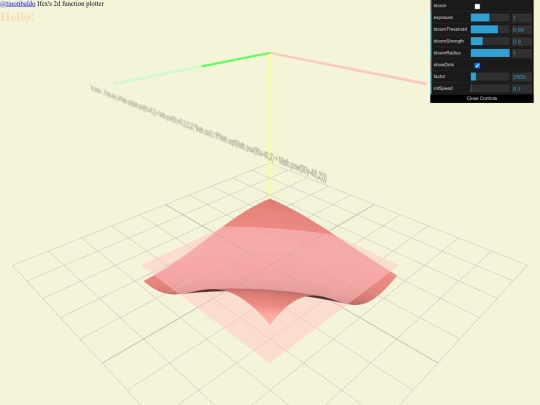Screen dimensions: 540x405
Task: Adjust the rotSpeed slider
Action: point(490,89)
